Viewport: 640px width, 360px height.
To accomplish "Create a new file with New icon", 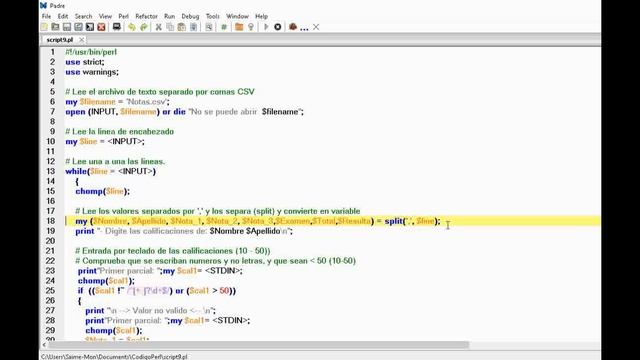I will coord(44,27).
